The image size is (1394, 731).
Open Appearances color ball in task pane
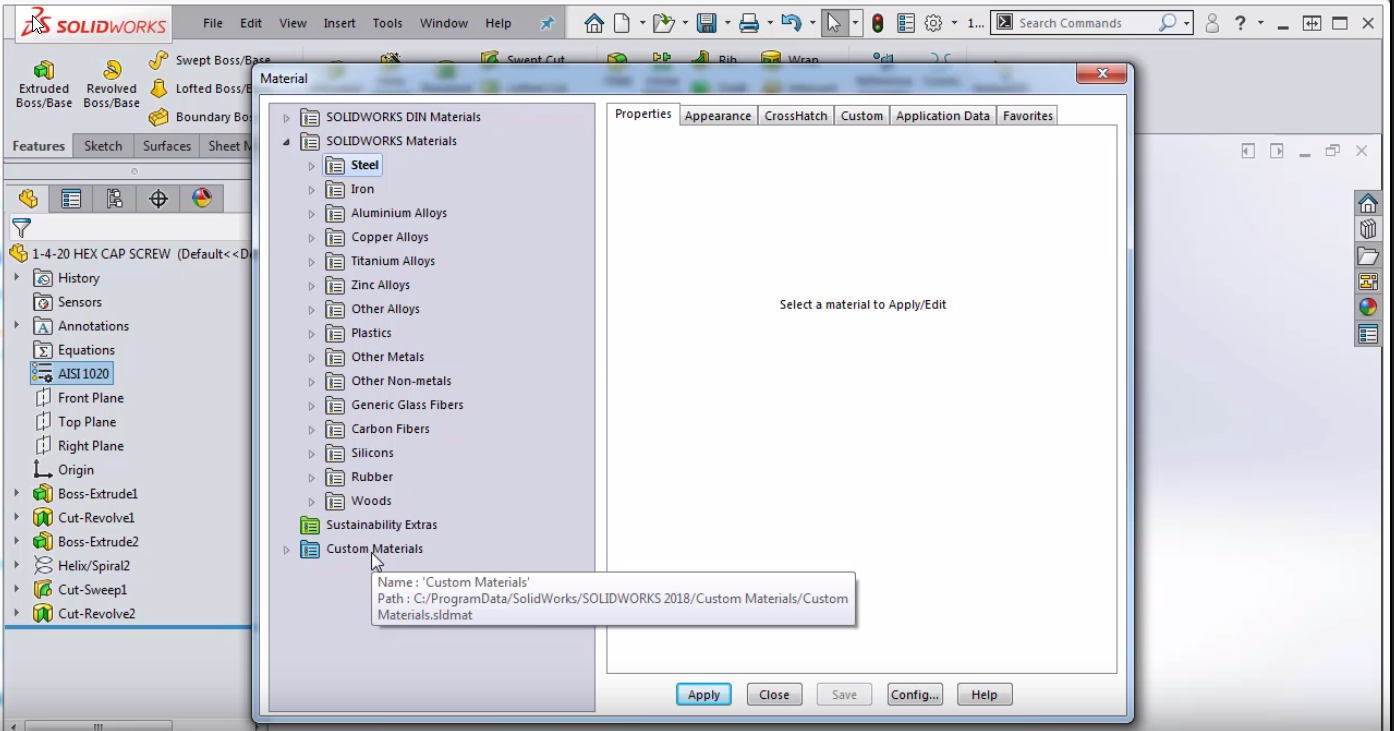click(x=1368, y=308)
